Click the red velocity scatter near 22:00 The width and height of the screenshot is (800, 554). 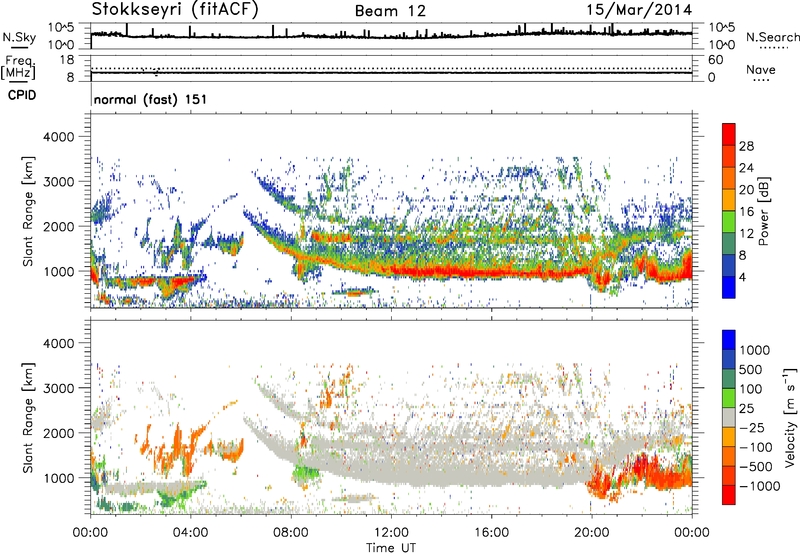(644, 467)
